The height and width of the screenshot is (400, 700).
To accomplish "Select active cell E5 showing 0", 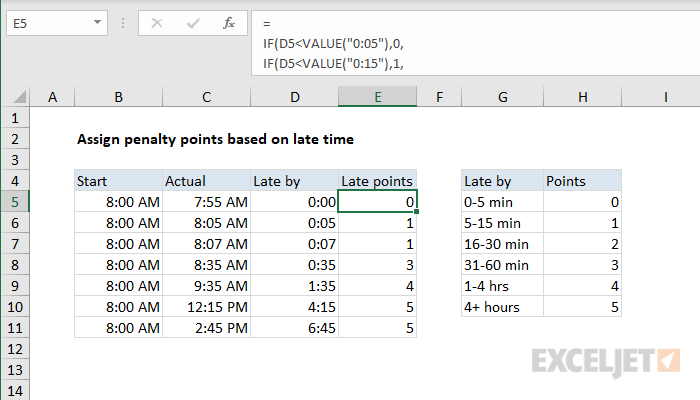I will click(378, 202).
